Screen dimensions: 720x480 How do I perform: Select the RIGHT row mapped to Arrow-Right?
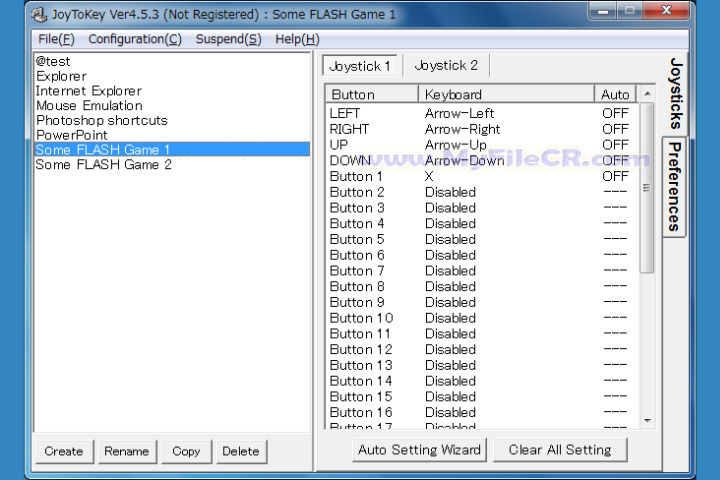coord(482,129)
